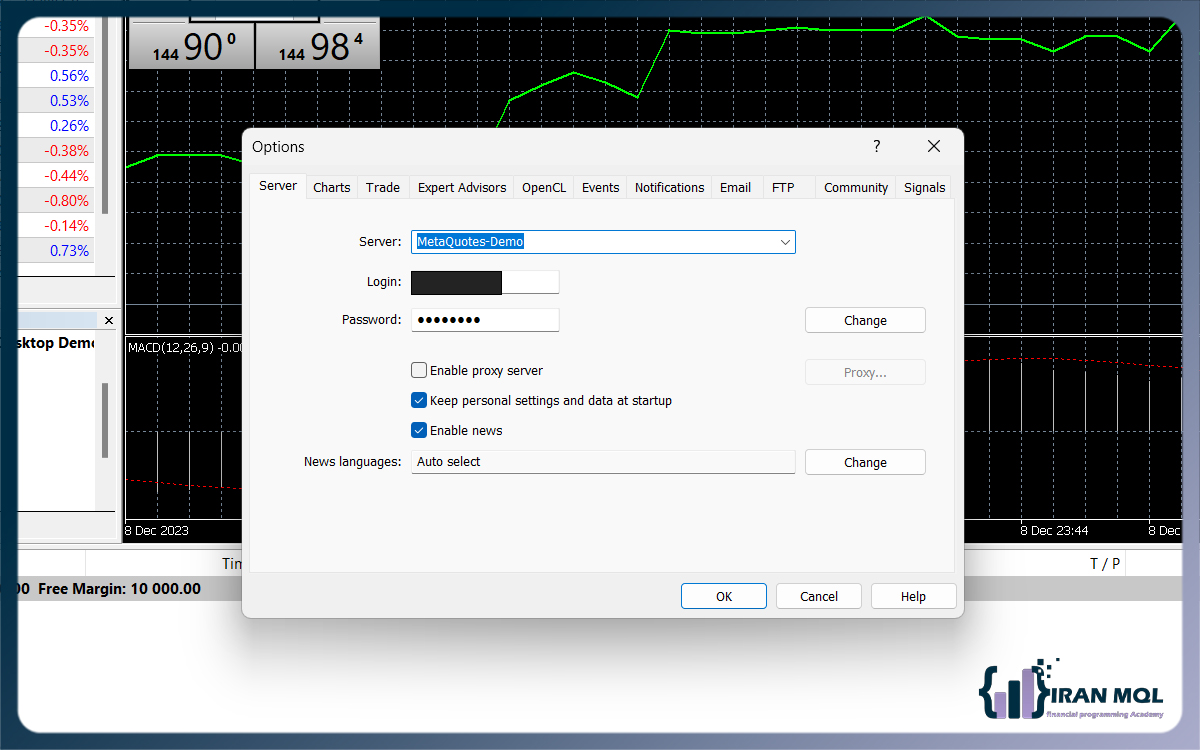Open the FTP tab
The width and height of the screenshot is (1200, 750).
pos(783,187)
